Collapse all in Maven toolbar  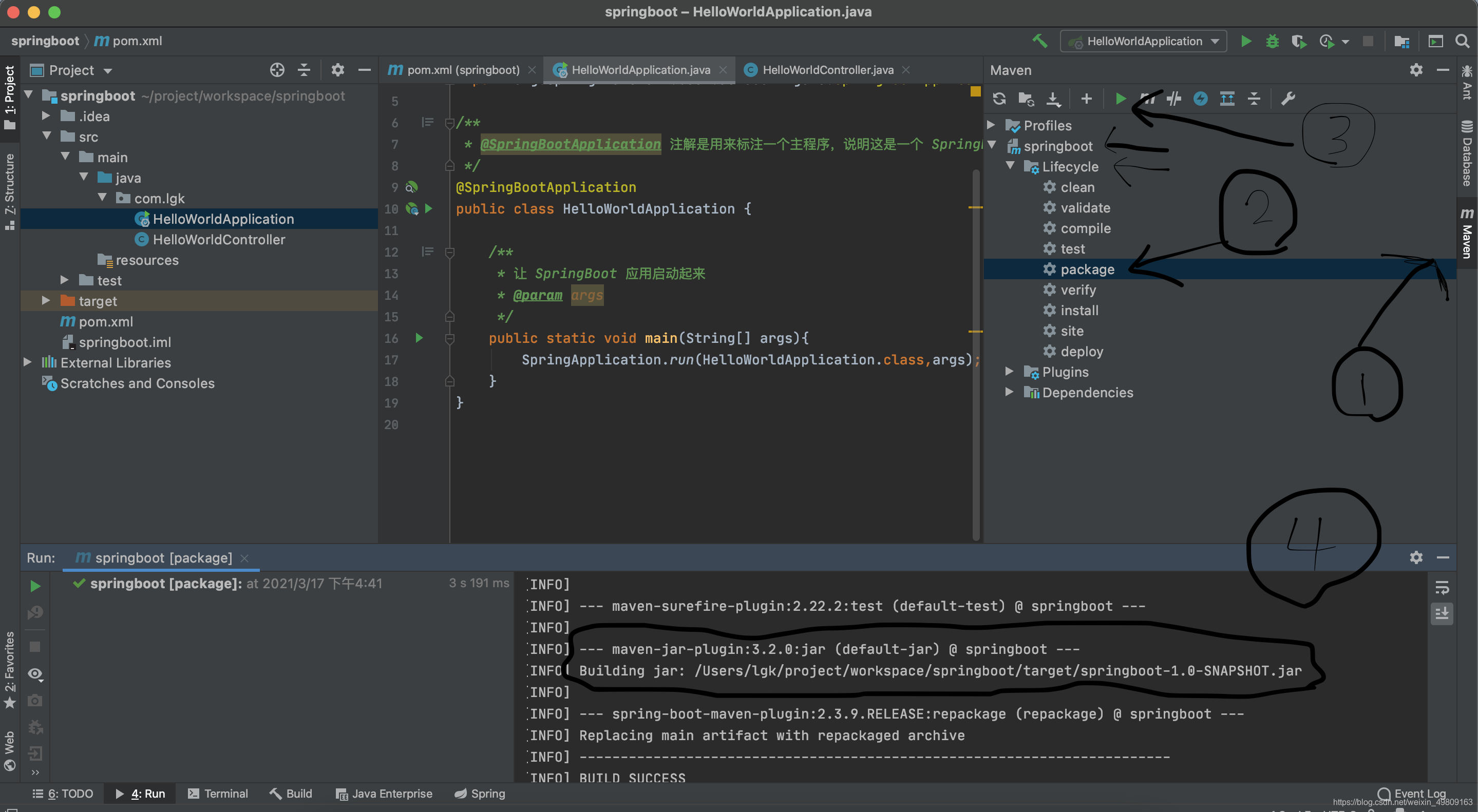[x=1254, y=99]
